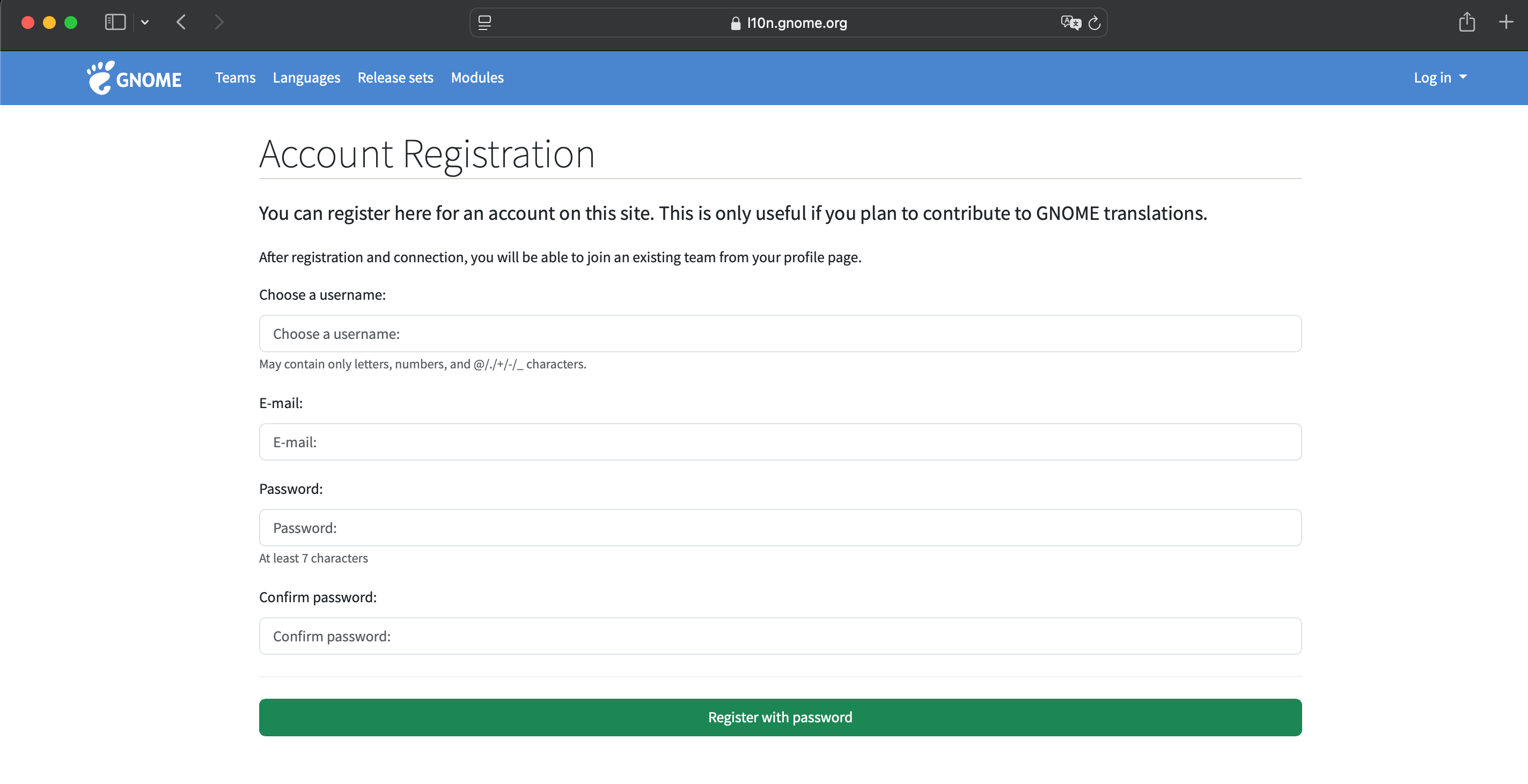Image resolution: width=1528 pixels, height=784 pixels.
Task: Expand the sidebar options chevron
Action: [145, 23]
